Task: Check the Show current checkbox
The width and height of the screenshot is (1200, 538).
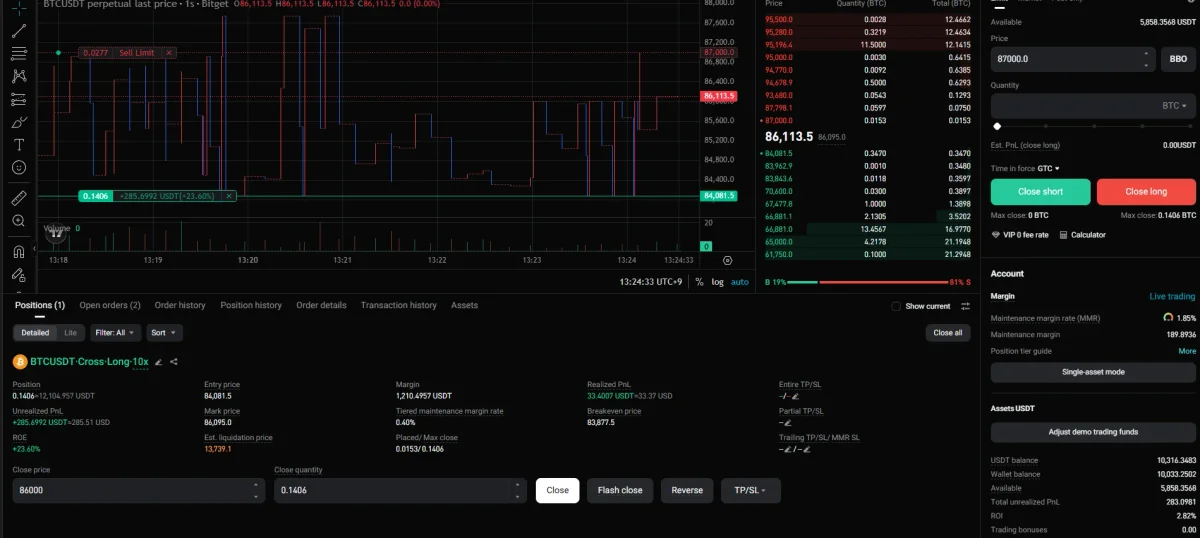Action: click(896, 306)
